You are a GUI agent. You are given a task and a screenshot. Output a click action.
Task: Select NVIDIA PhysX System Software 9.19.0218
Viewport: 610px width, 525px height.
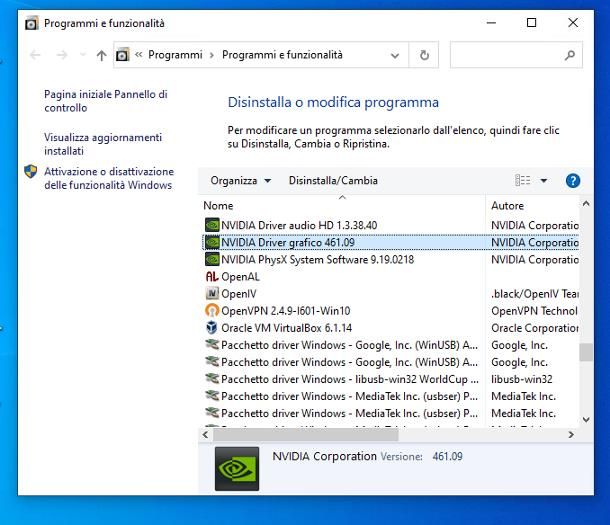point(317,259)
